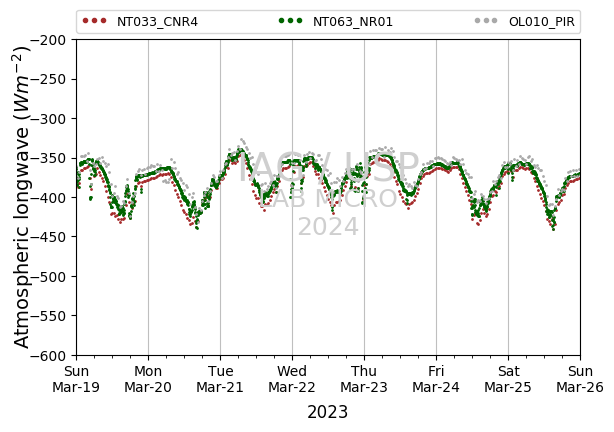Click the red NT033_CNR4 legend marker
Screen dimensions: 614x432
(94, 21)
